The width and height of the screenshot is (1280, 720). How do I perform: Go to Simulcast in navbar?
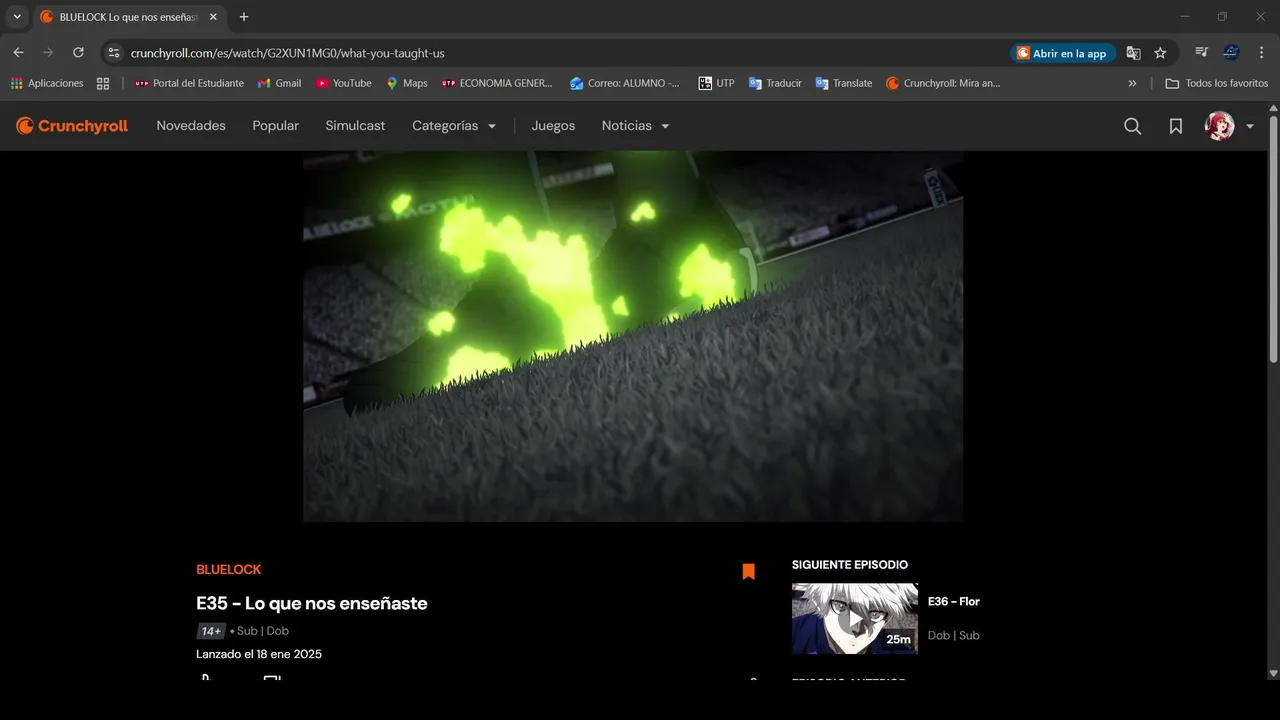(355, 126)
